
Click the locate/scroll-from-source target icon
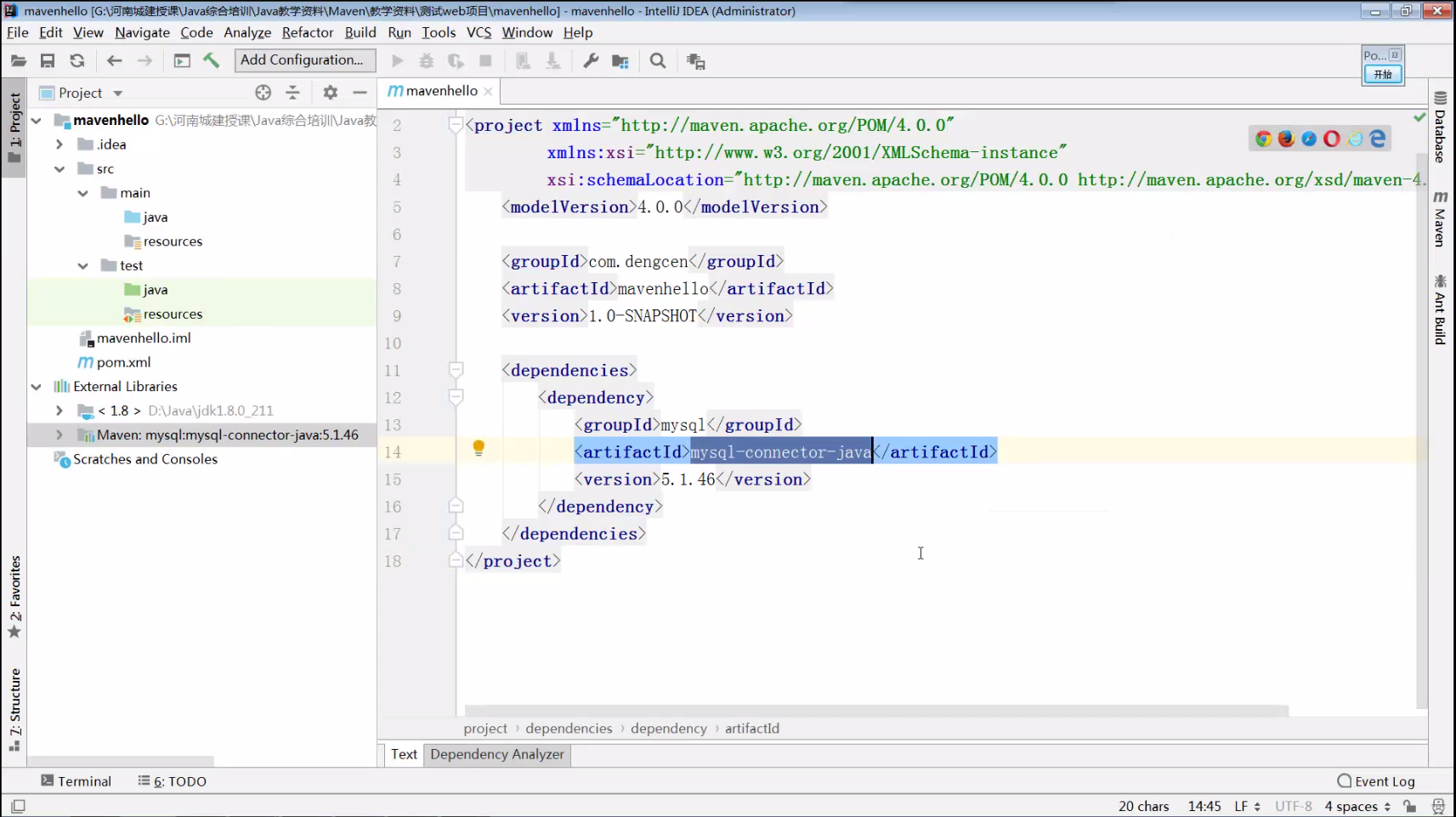click(263, 93)
